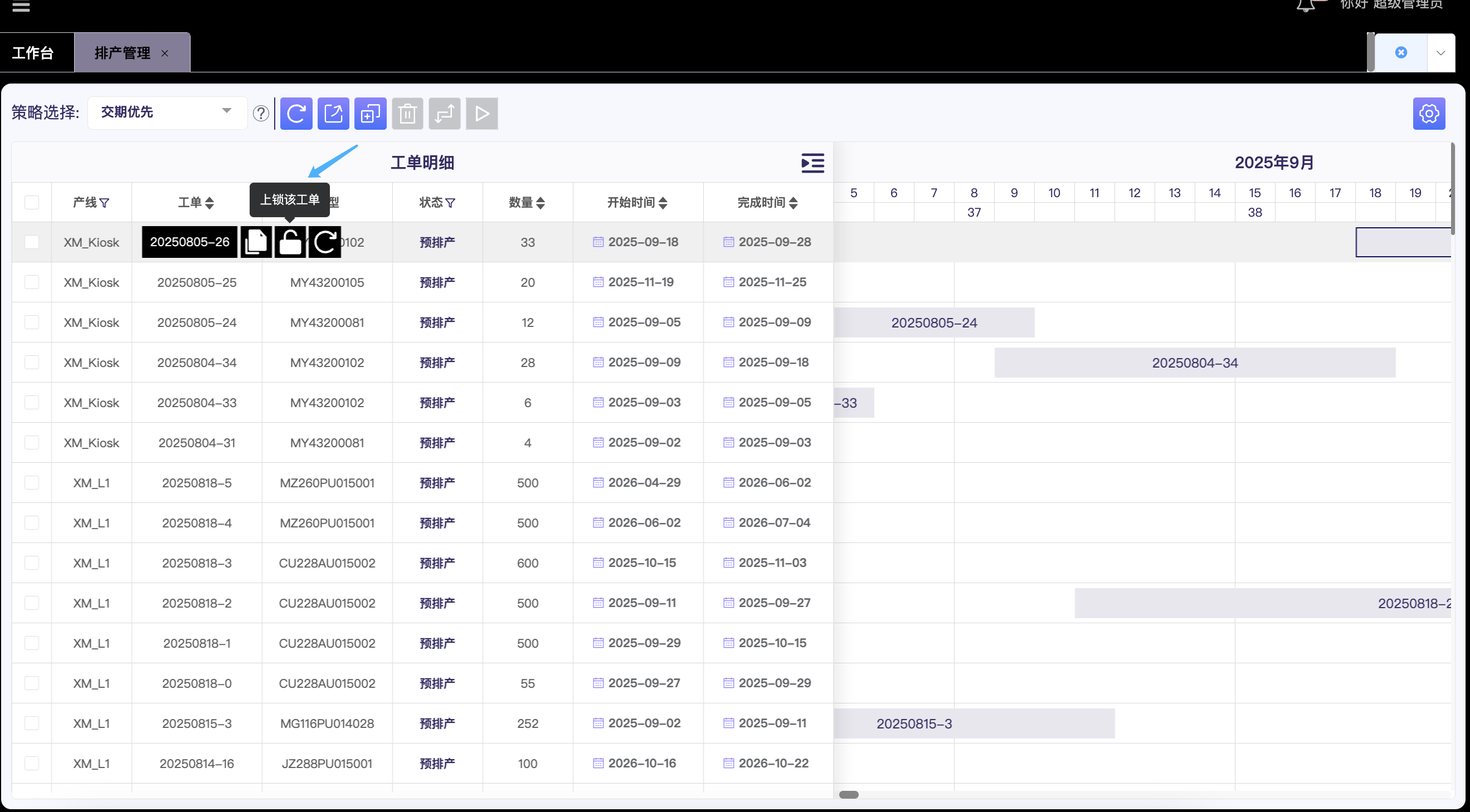Click the gray play run icon
The width and height of the screenshot is (1470, 812).
click(481, 114)
